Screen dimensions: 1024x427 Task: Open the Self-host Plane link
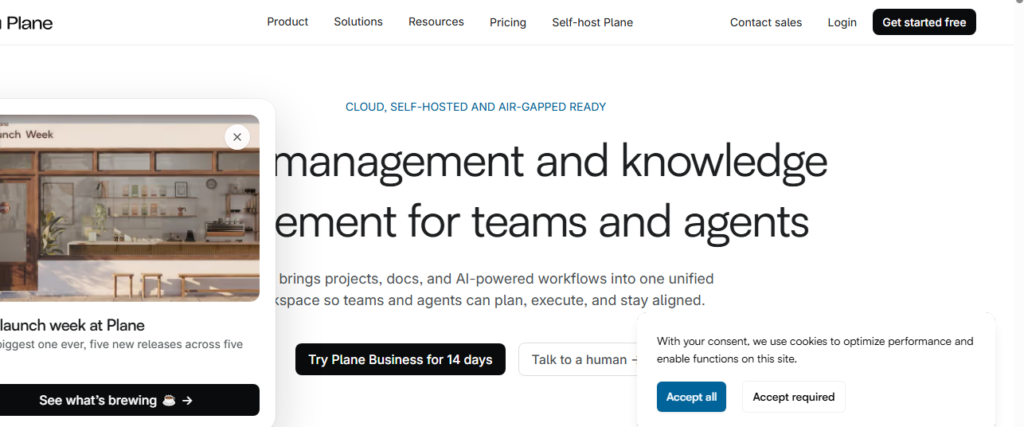click(592, 22)
